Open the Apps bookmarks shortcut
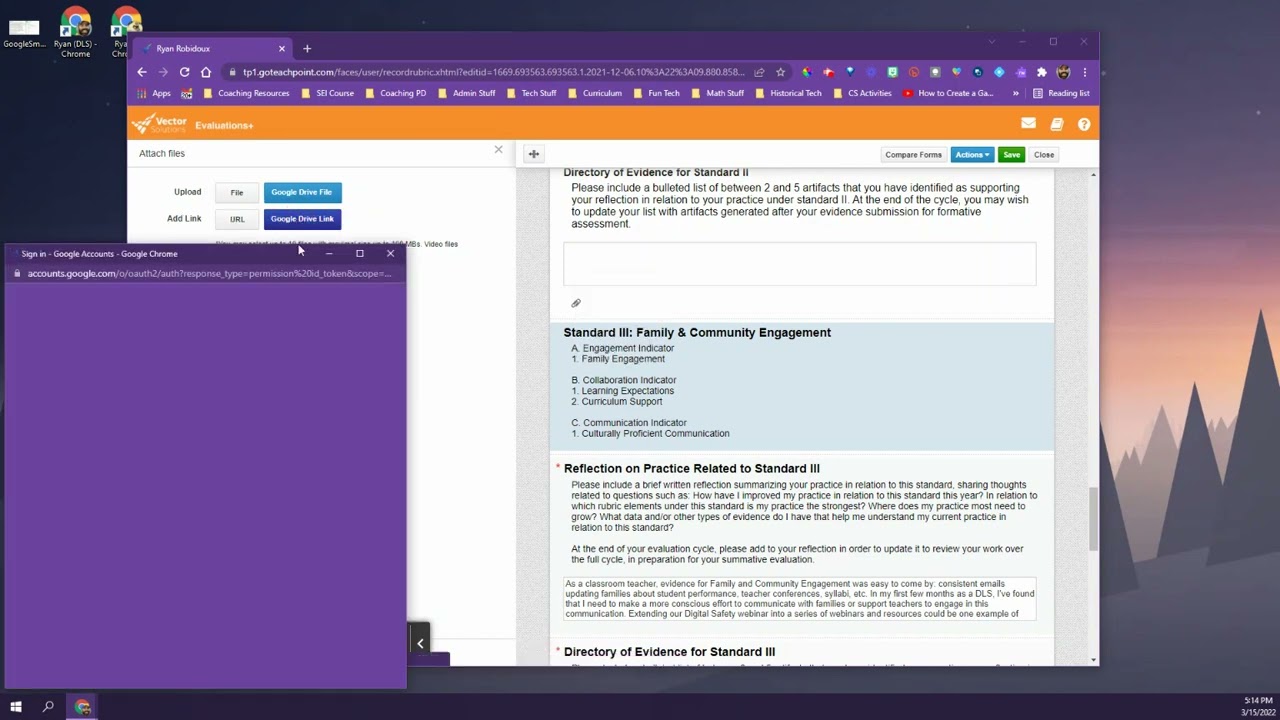Screen dimensions: 1280x720 pyautogui.click(x=154, y=93)
